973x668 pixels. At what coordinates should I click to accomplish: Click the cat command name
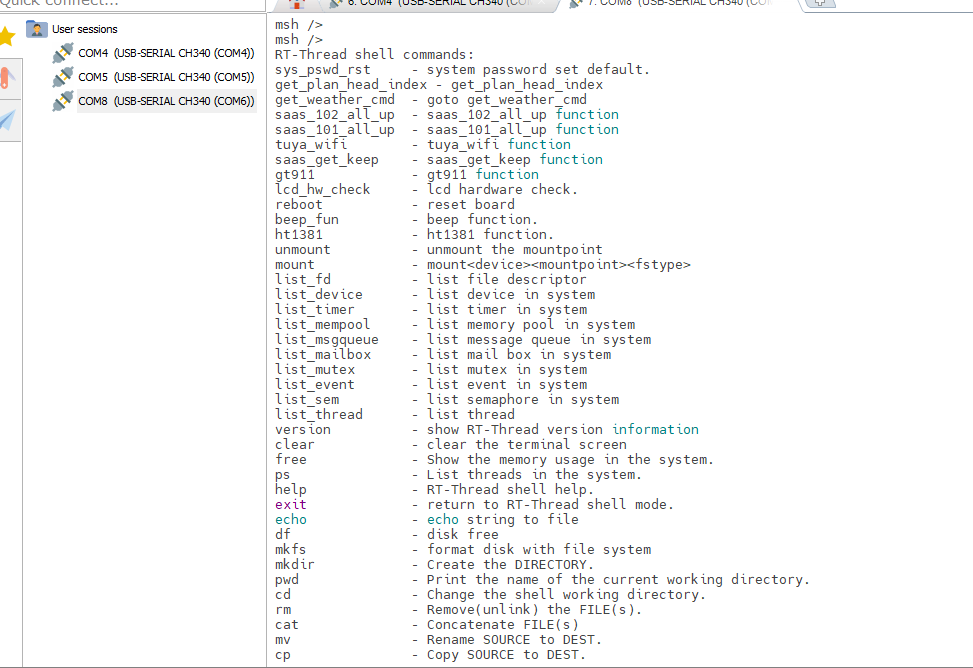pyautogui.click(x=287, y=625)
